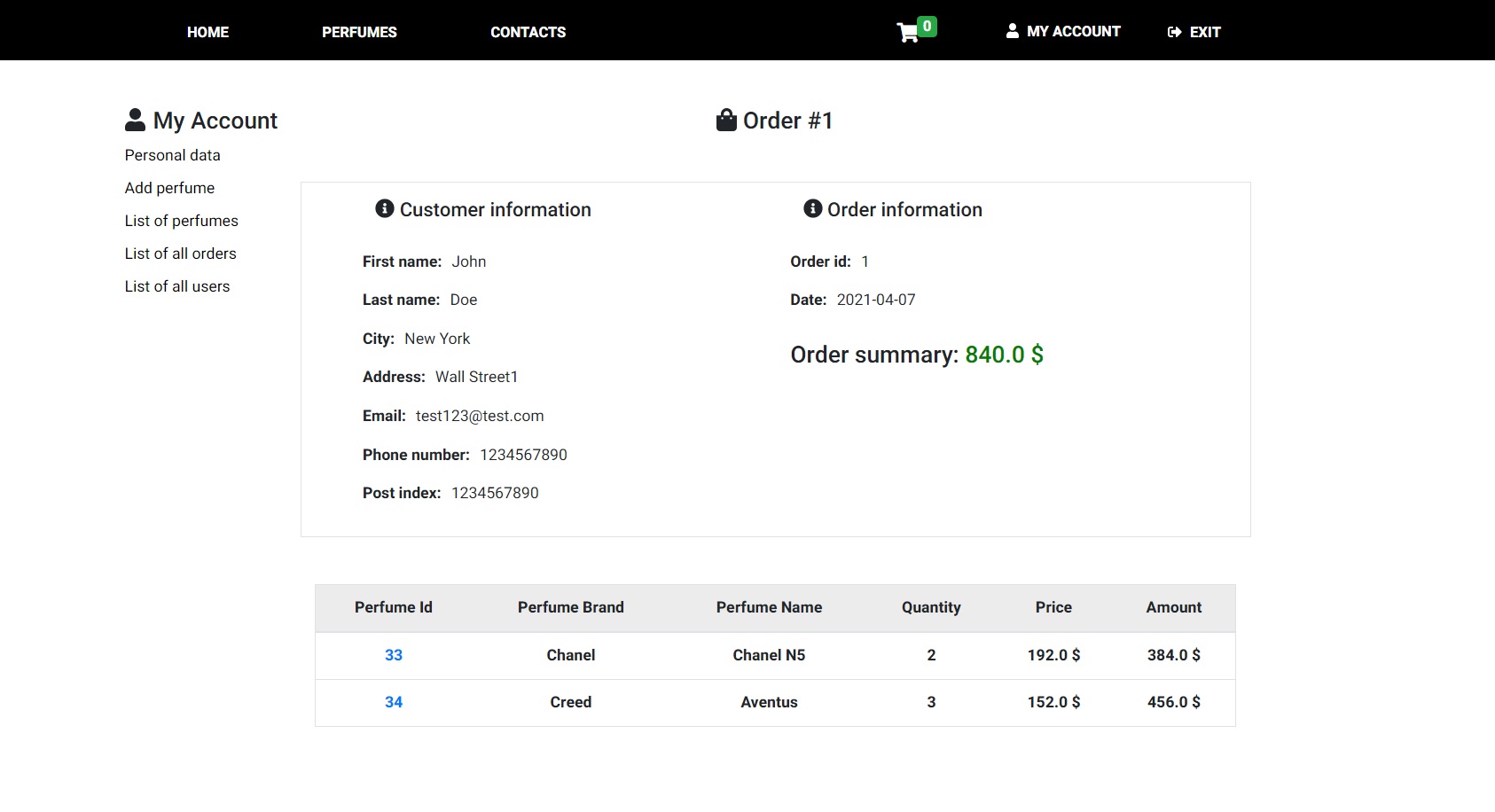Click the Perfume Brand column header
Viewport: 1495px width, 812px height.
pyautogui.click(x=571, y=607)
